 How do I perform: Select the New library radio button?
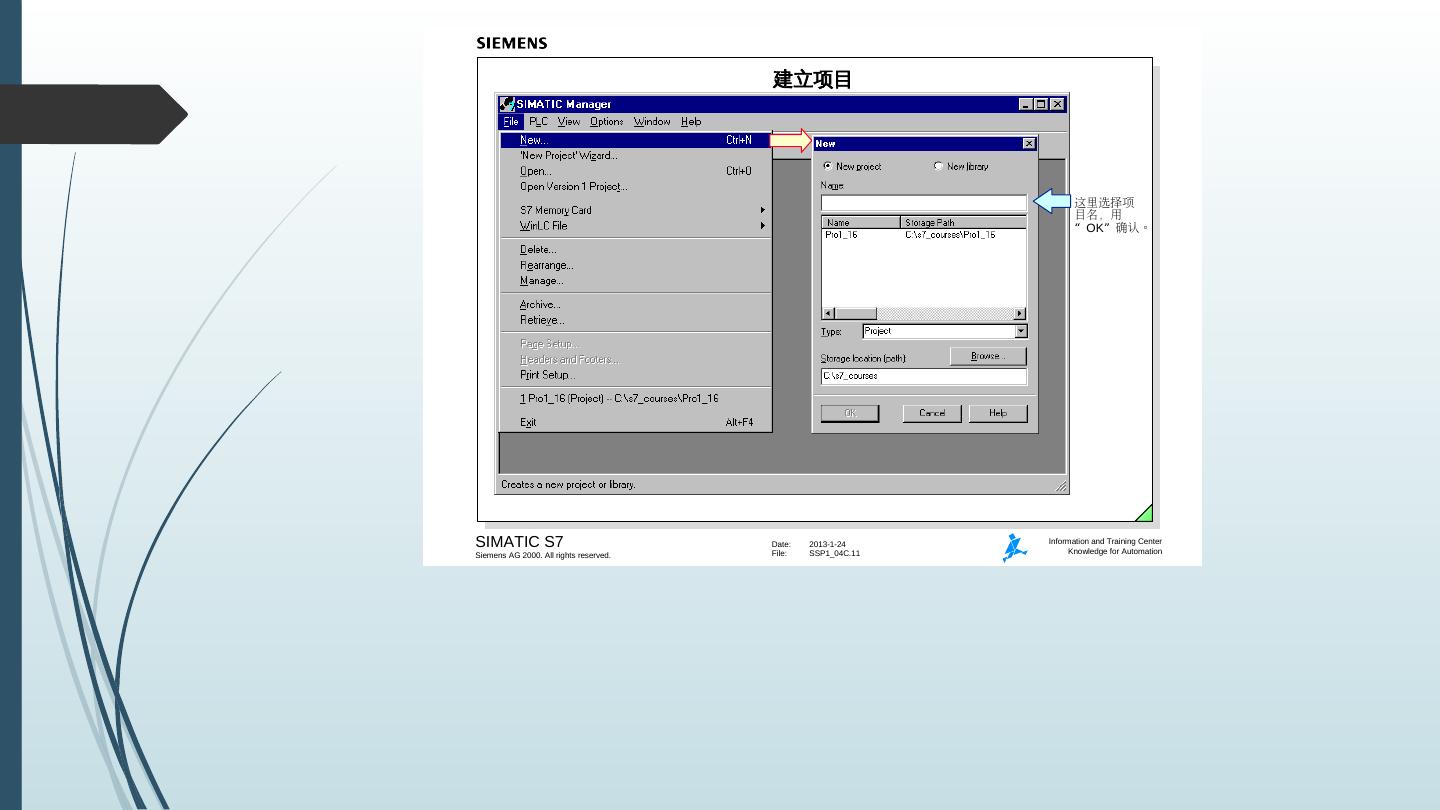coord(938,166)
